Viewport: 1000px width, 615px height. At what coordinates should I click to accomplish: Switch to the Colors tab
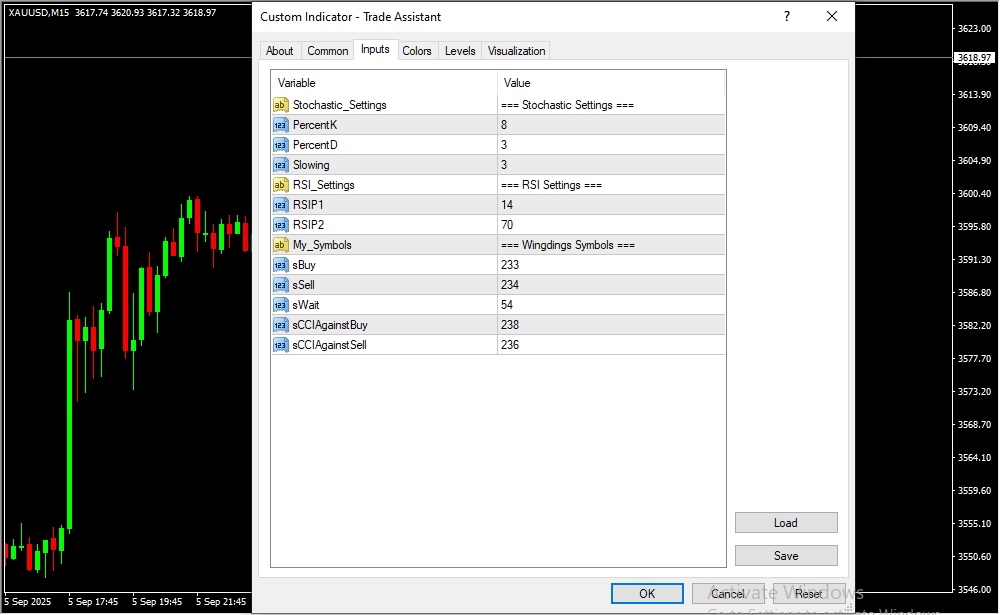[417, 51]
